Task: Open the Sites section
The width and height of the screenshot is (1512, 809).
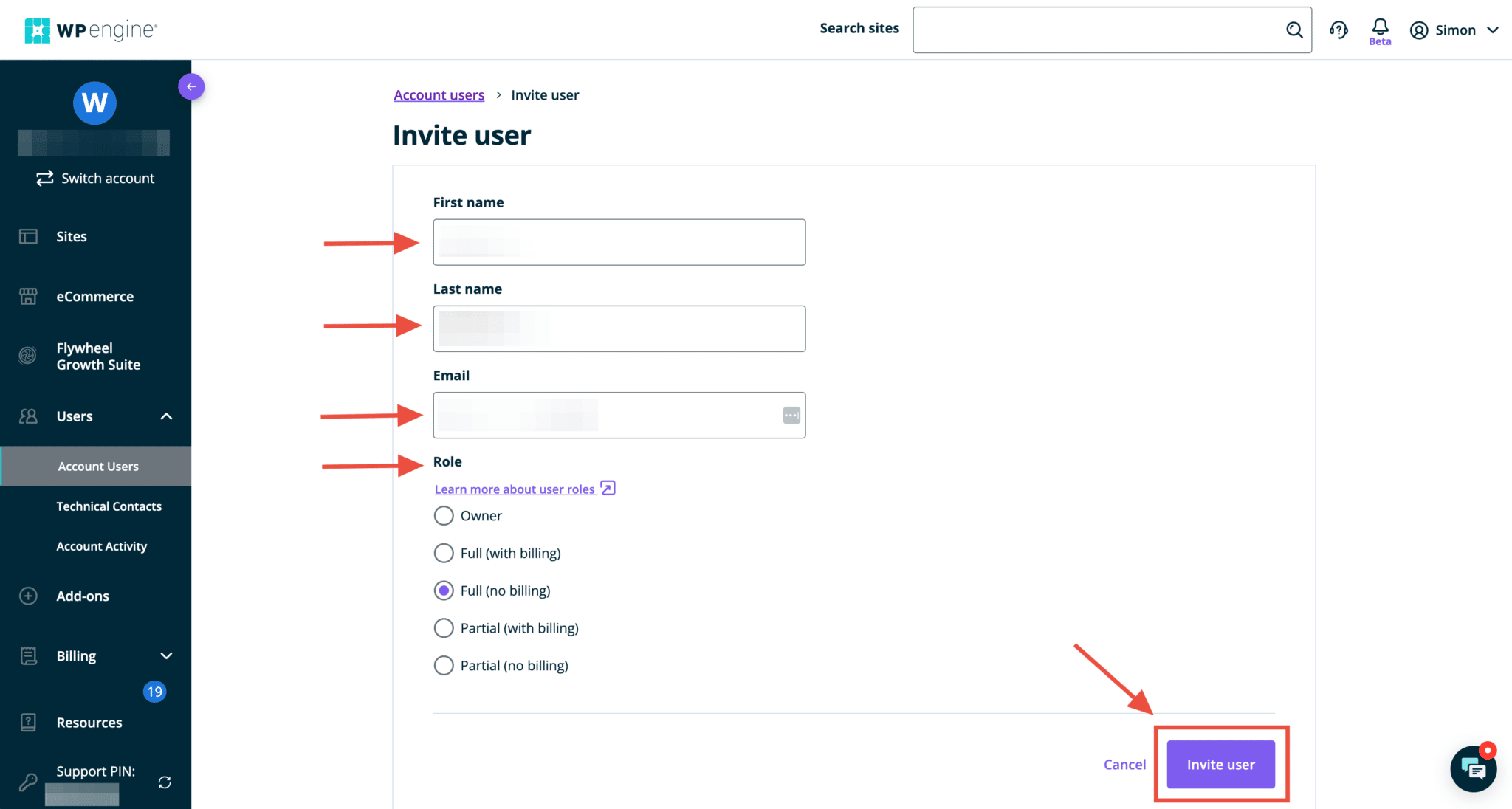Action: point(72,236)
